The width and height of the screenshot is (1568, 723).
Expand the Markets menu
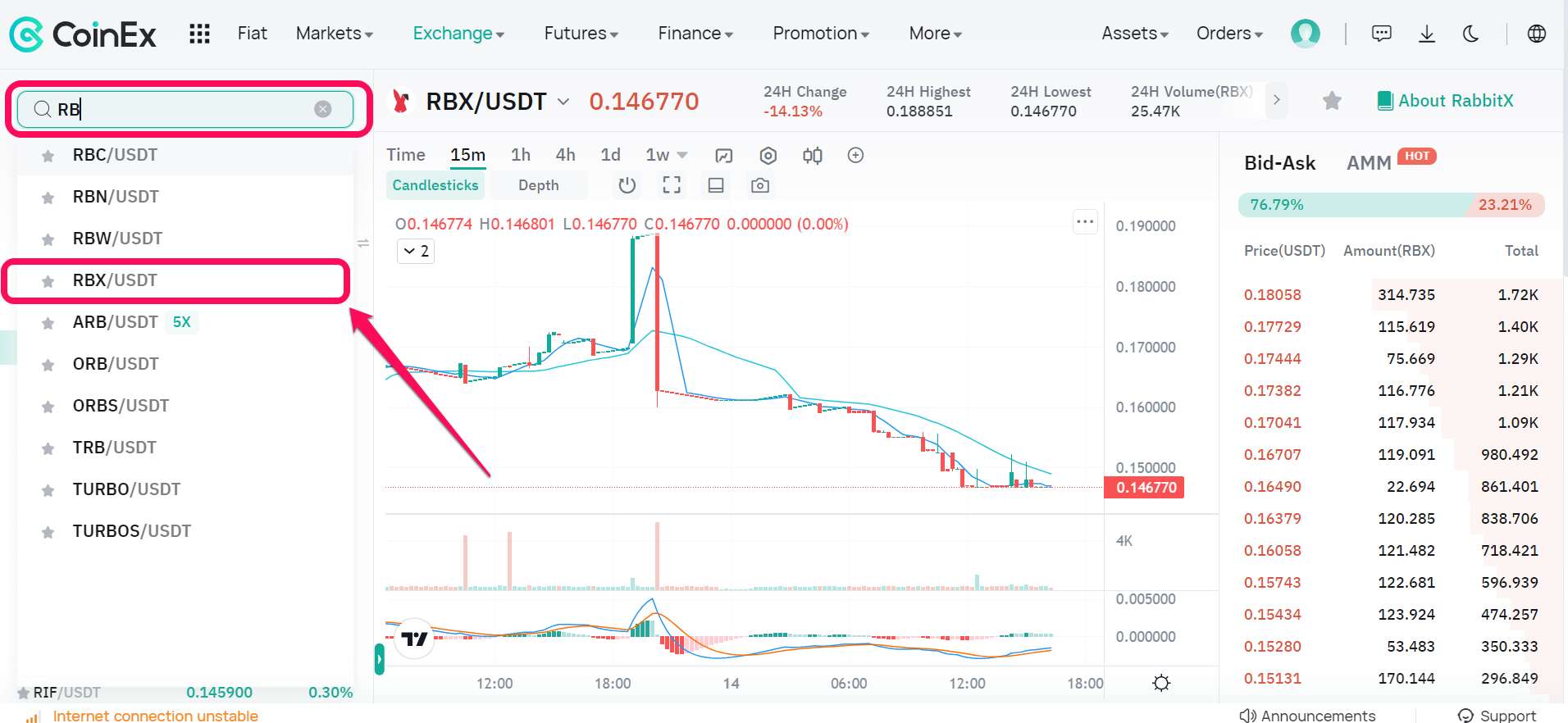tap(335, 34)
